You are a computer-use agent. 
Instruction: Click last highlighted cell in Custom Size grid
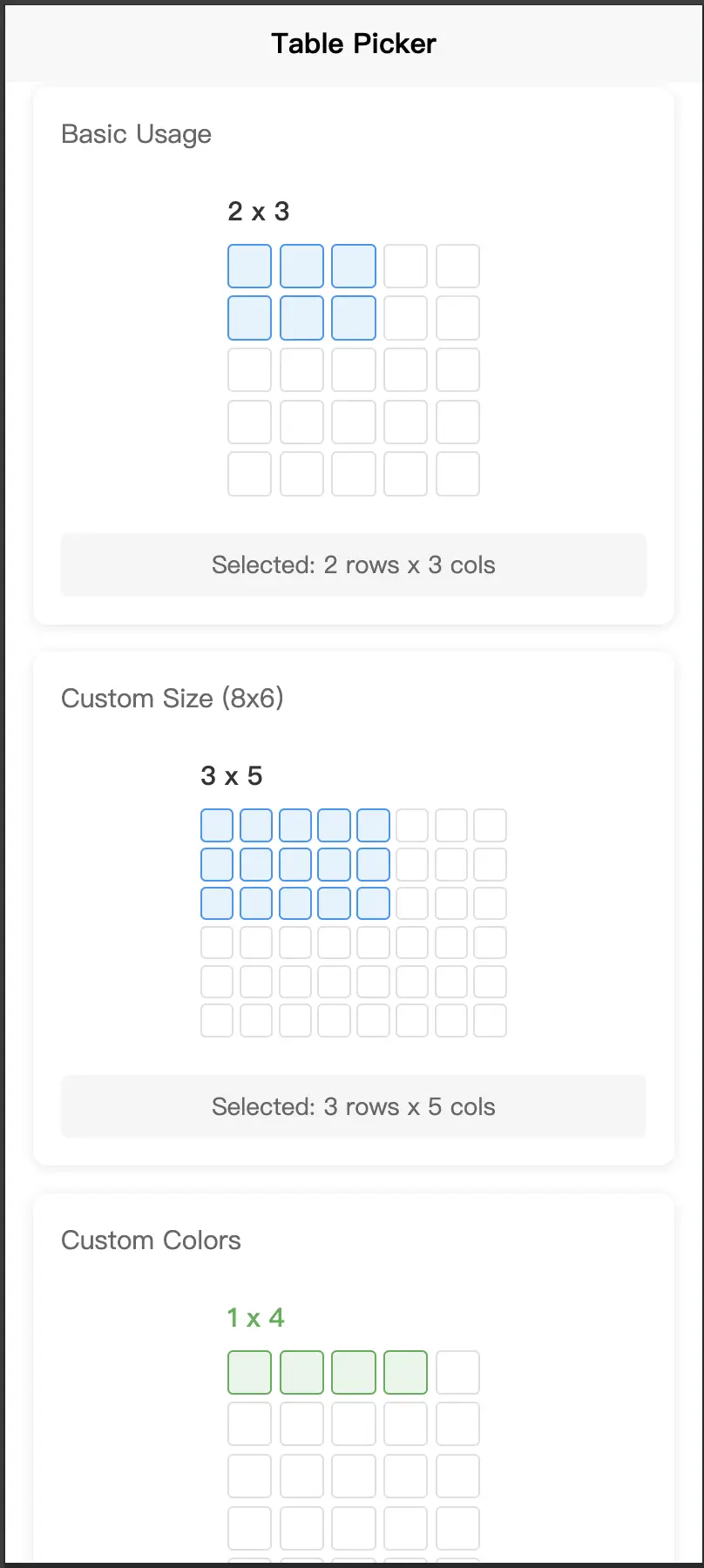373,903
